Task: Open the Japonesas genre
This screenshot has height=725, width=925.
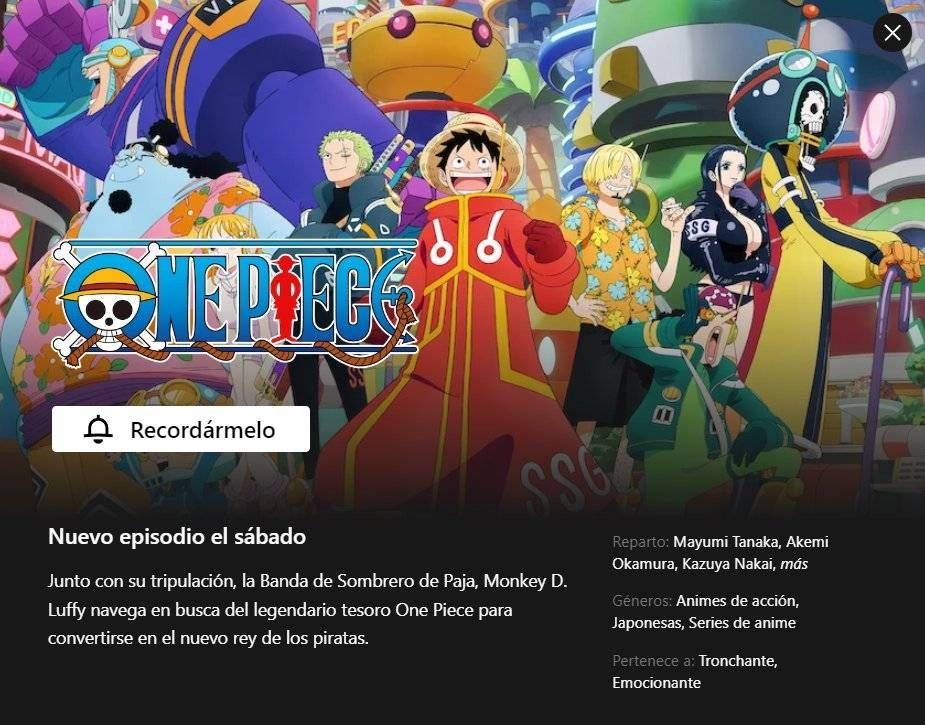Action: pos(647,623)
